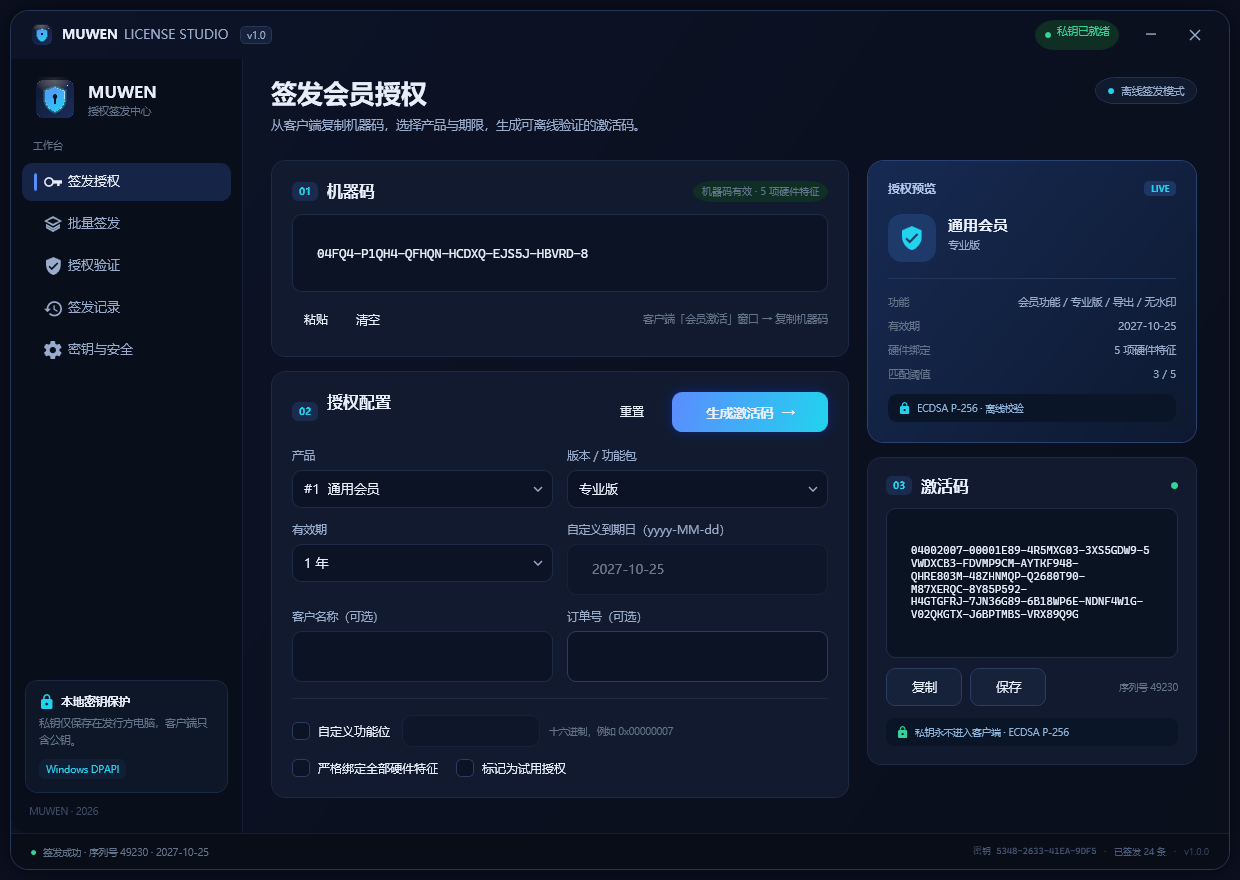Click the 01 step badge beside 机器码
Viewport: 1240px width, 880px height.
point(305,191)
